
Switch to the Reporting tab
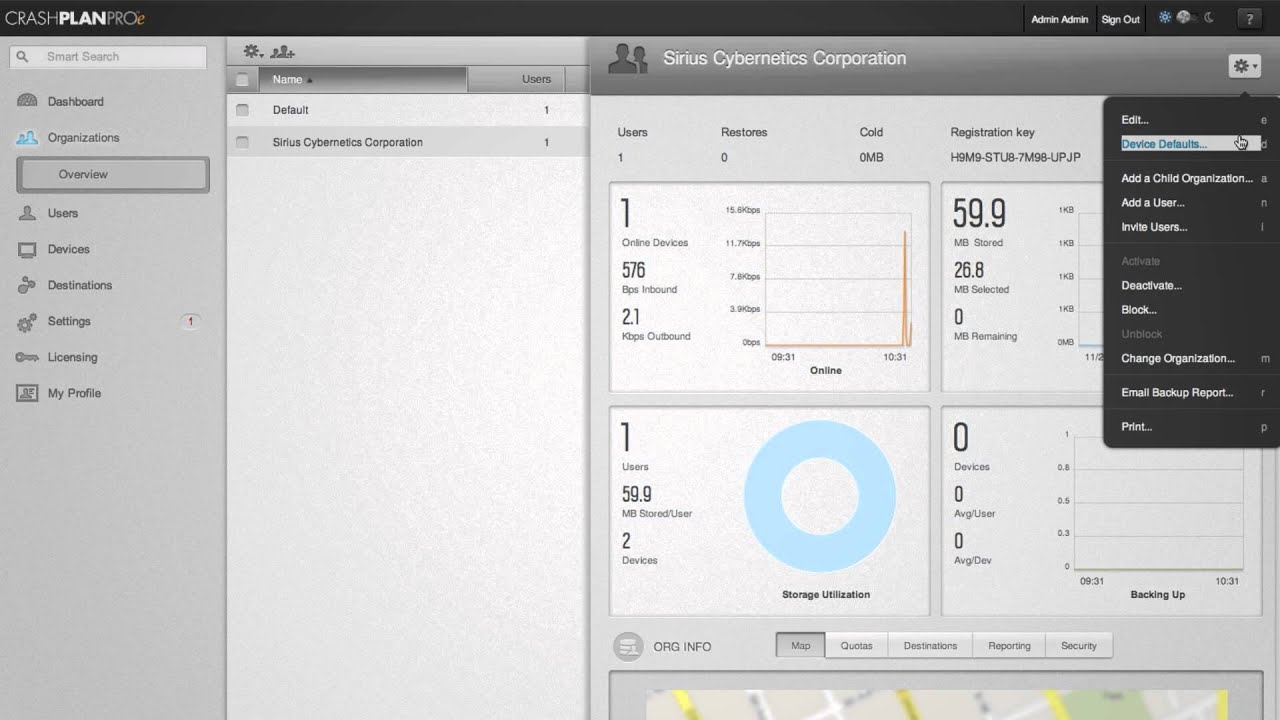point(1009,646)
